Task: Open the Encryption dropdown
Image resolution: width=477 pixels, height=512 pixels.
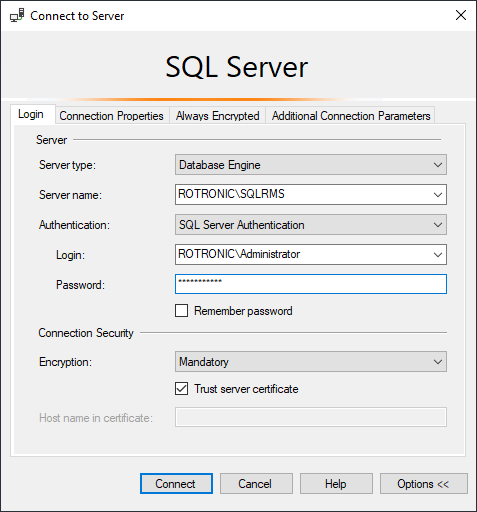Action: coord(311,362)
